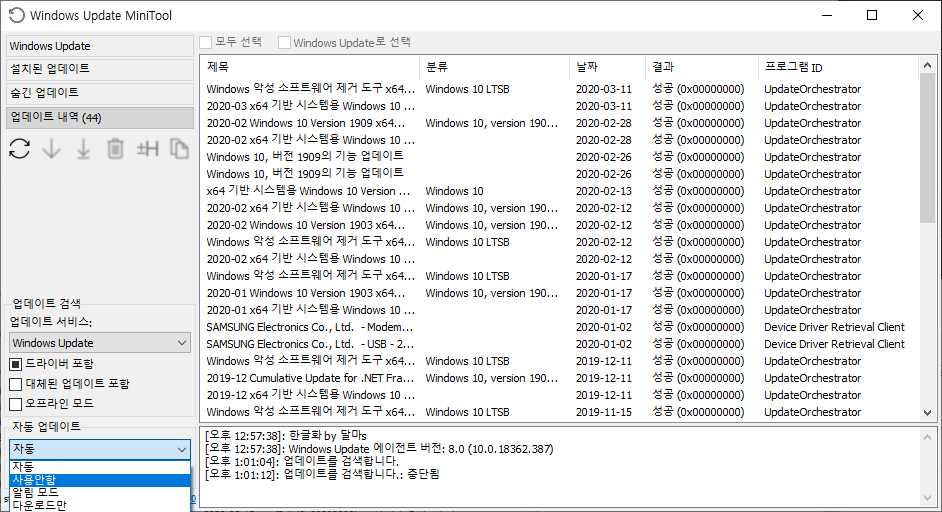The image size is (942, 512).
Task: Toggle the Windows Update로 선택 checkbox
Action: click(285, 42)
